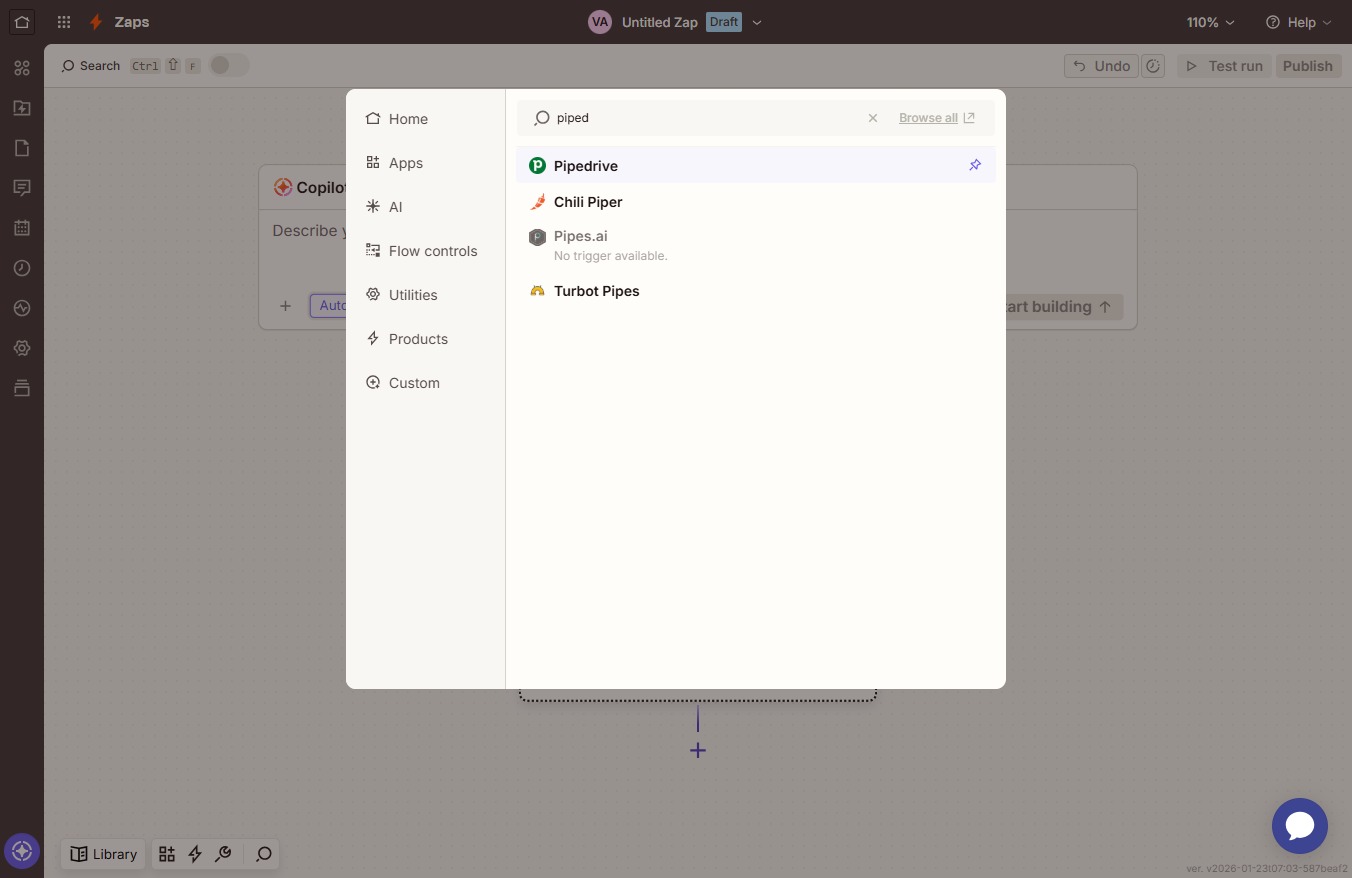Screen dimensions: 1352x878
Task: Choose Pipes.ai from the search results
Action: point(756,245)
